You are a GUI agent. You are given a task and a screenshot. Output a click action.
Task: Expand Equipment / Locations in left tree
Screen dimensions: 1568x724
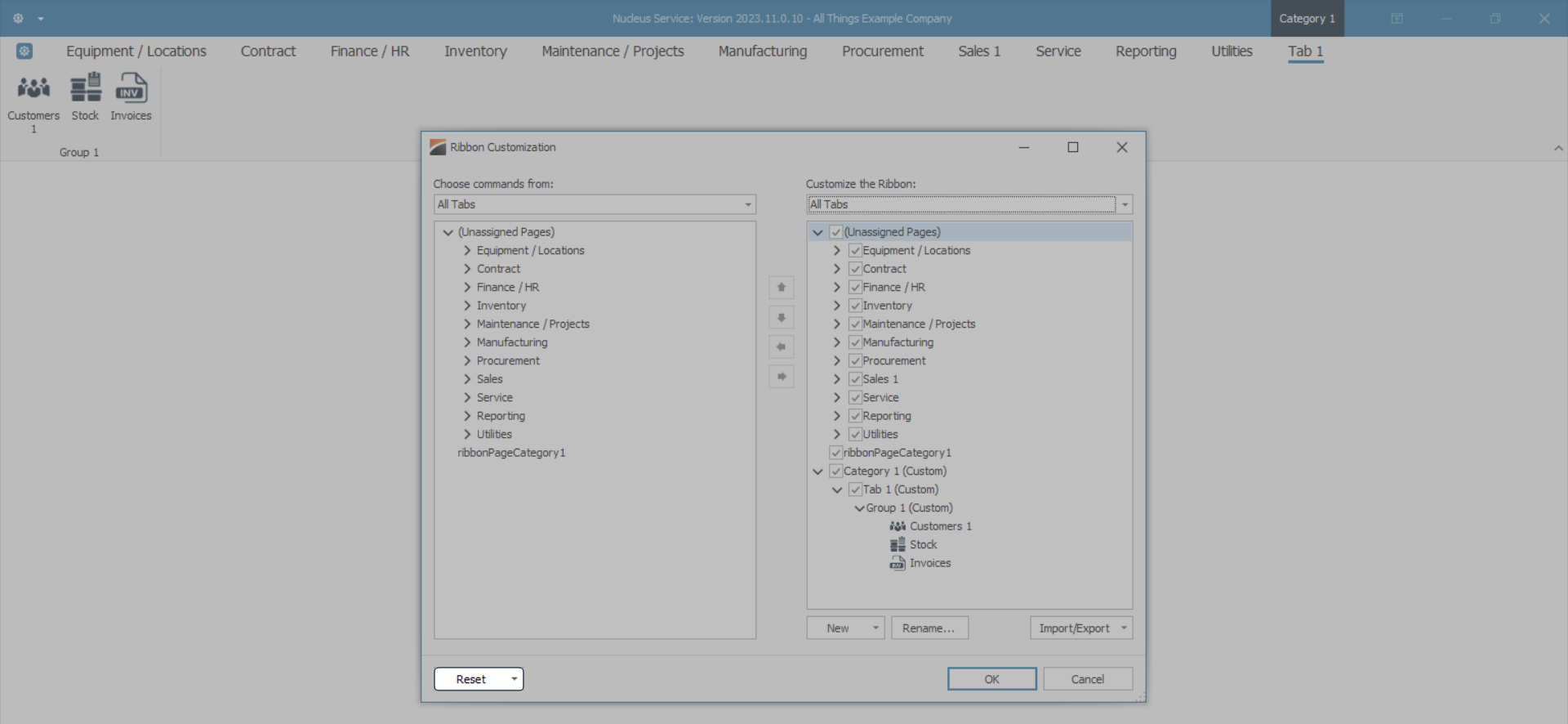[x=467, y=251]
